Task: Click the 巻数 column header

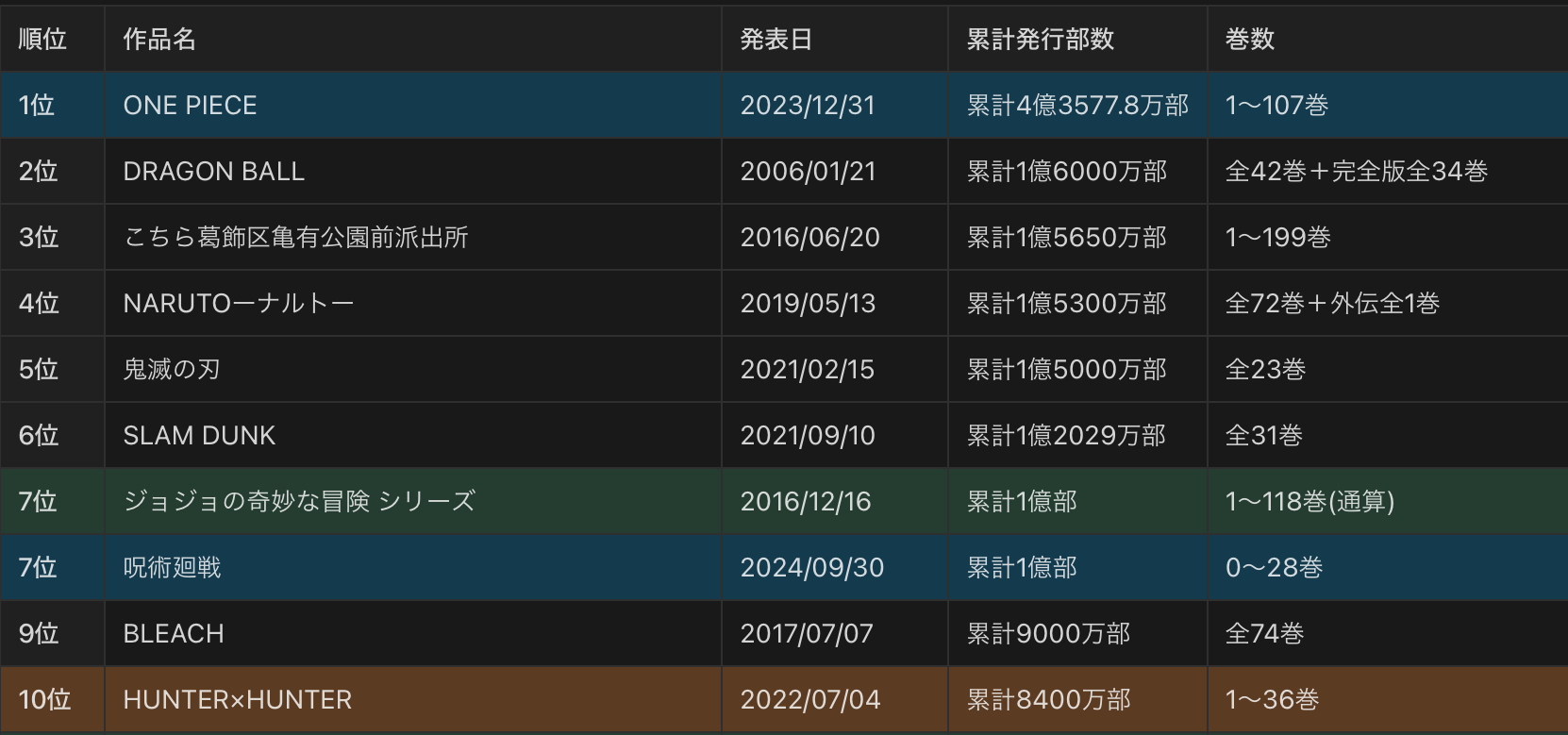Action: (x=1249, y=39)
